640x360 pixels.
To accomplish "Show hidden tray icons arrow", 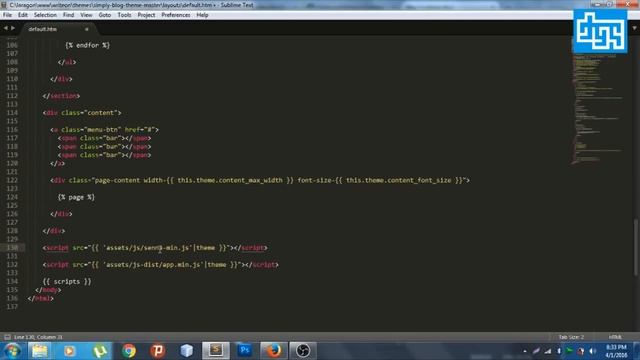I will pyautogui.click(x=525, y=351).
